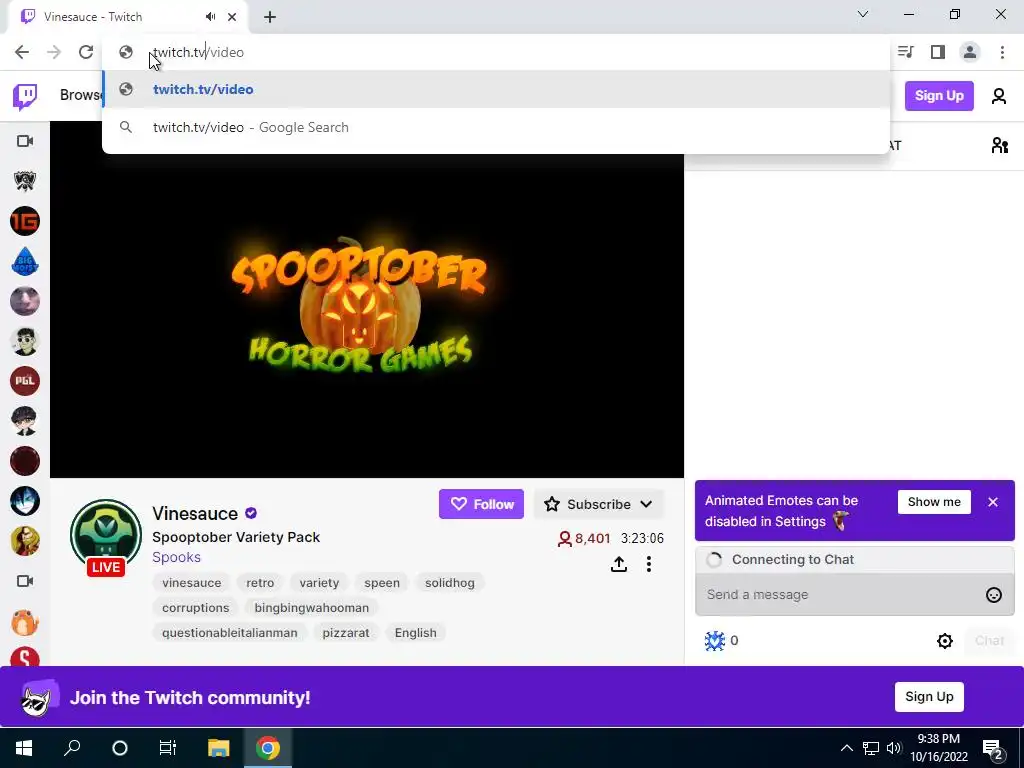
Task: Open the League of Legends channel avatar
Action: pos(25,181)
